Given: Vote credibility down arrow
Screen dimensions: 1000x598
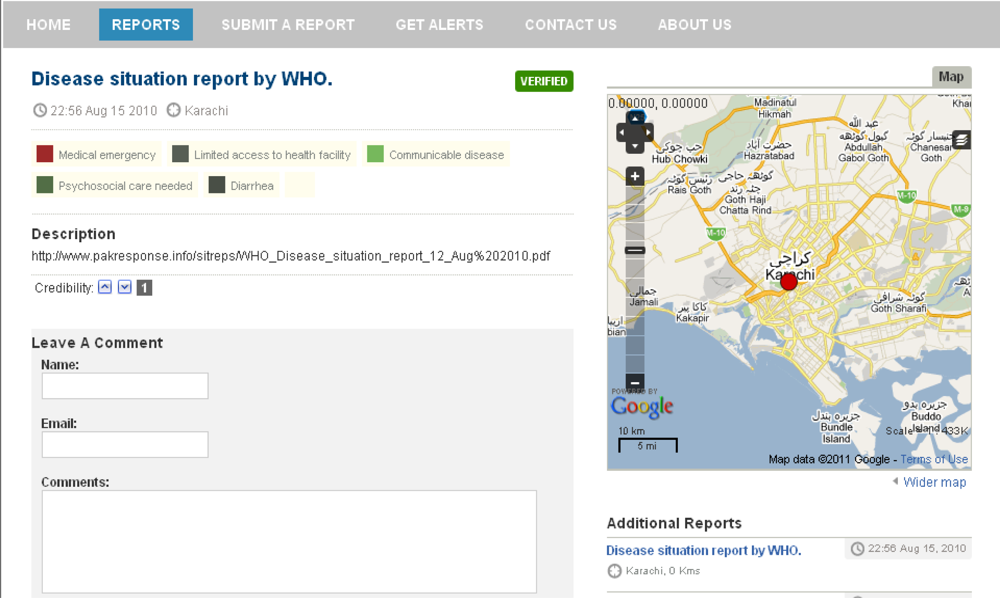Looking at the screenshot, I should pos(124,288).
